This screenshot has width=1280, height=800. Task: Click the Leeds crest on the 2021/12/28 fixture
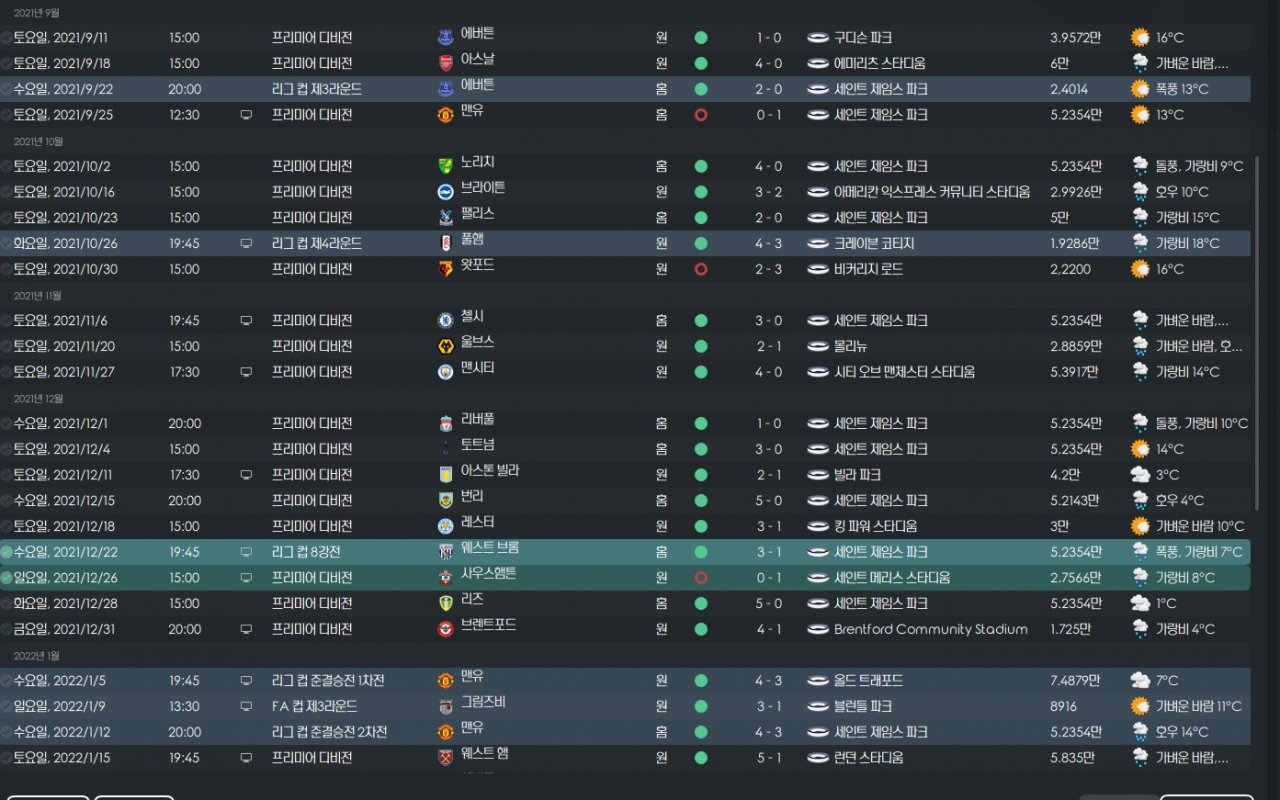tap(445, 603)
